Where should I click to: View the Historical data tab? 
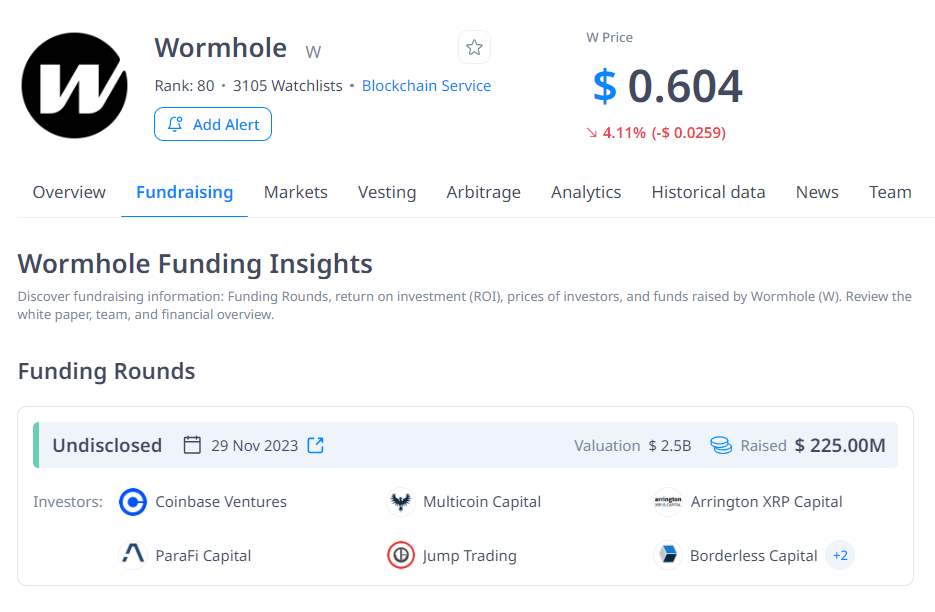coord(708,192)
